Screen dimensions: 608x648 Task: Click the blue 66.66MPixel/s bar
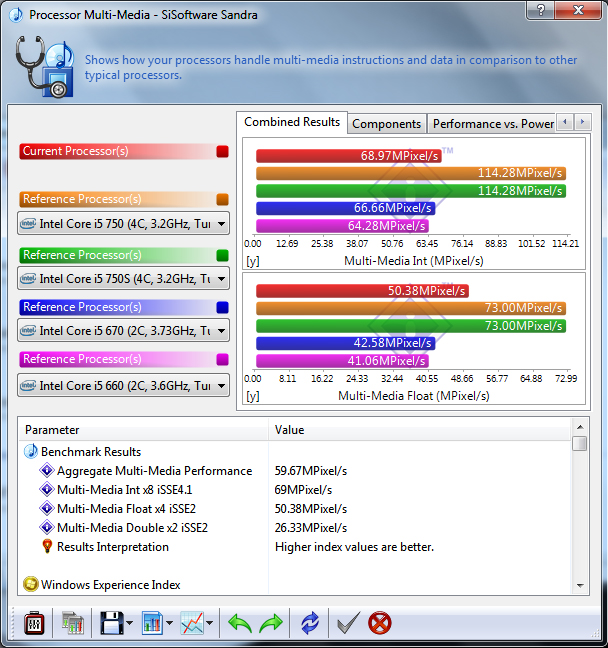(346, 208)
